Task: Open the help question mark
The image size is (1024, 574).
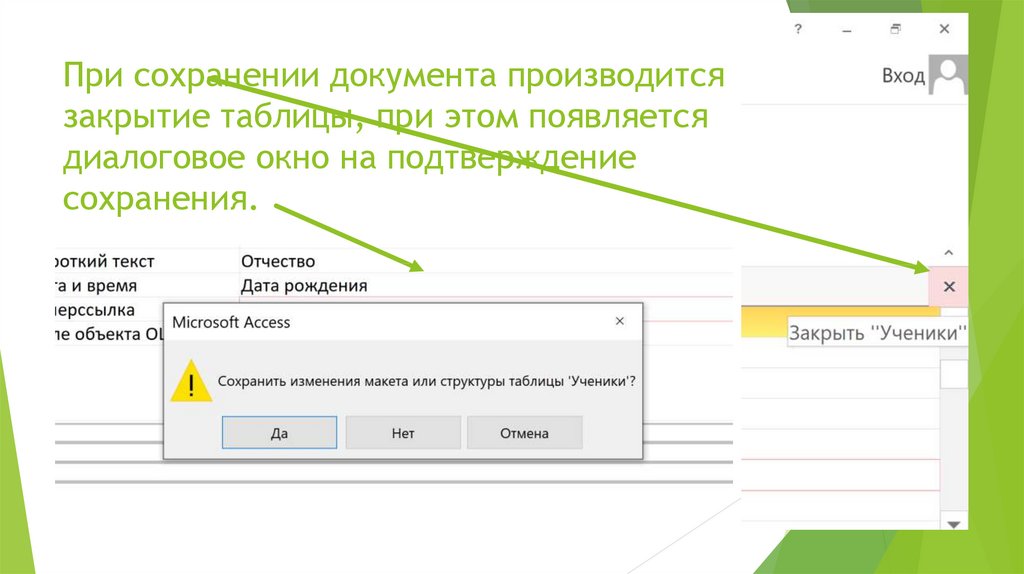Action: [798, 29]
